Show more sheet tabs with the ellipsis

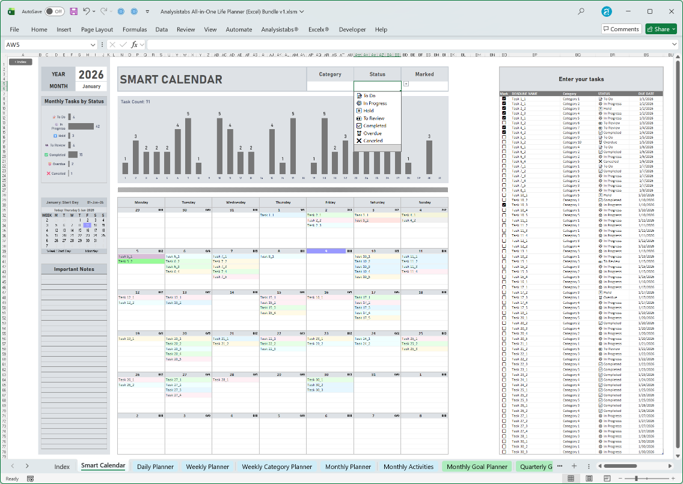click(x=559, y=466)
